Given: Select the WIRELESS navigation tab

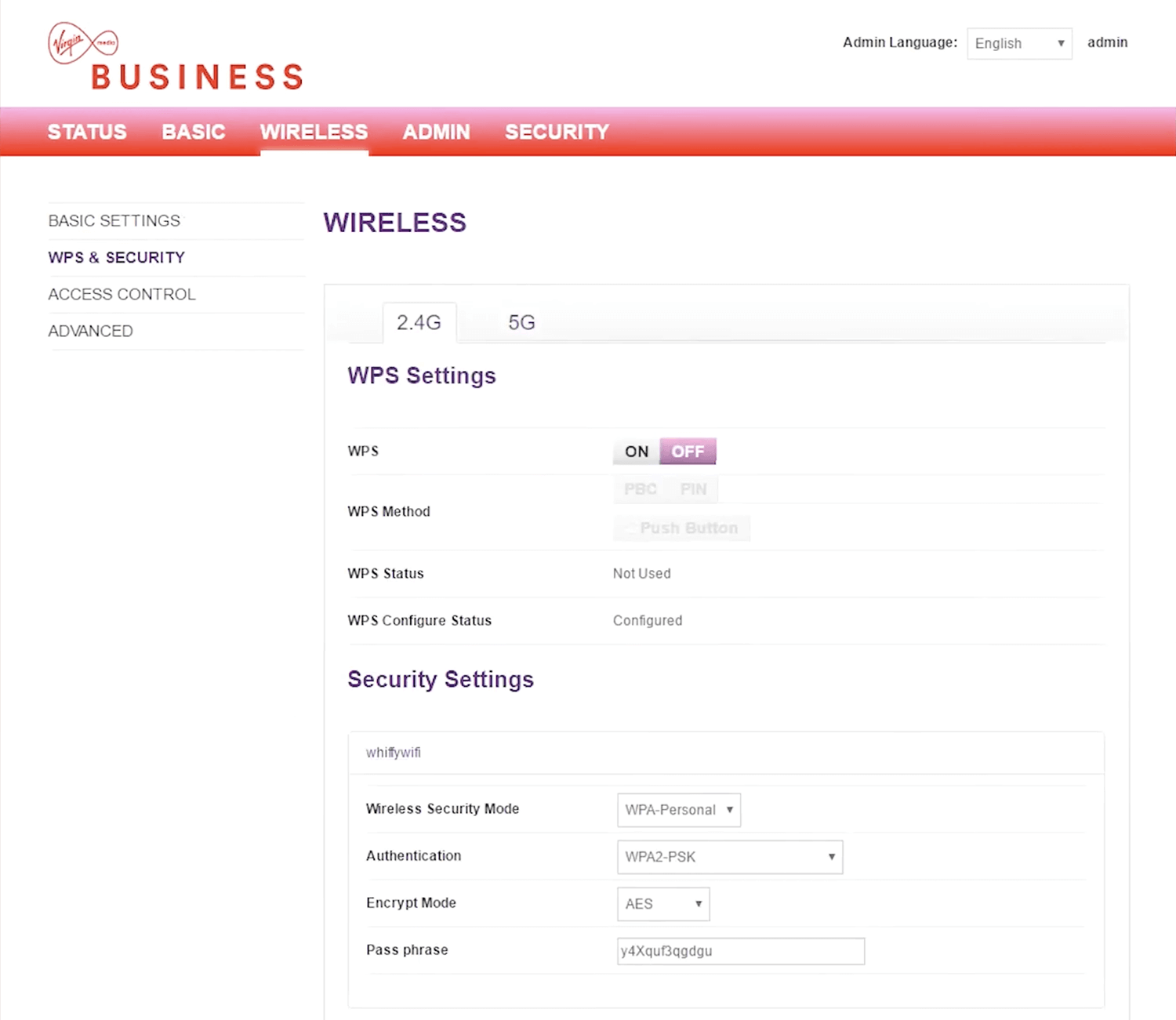Looking at the screenshot, I should click(314, 132).
